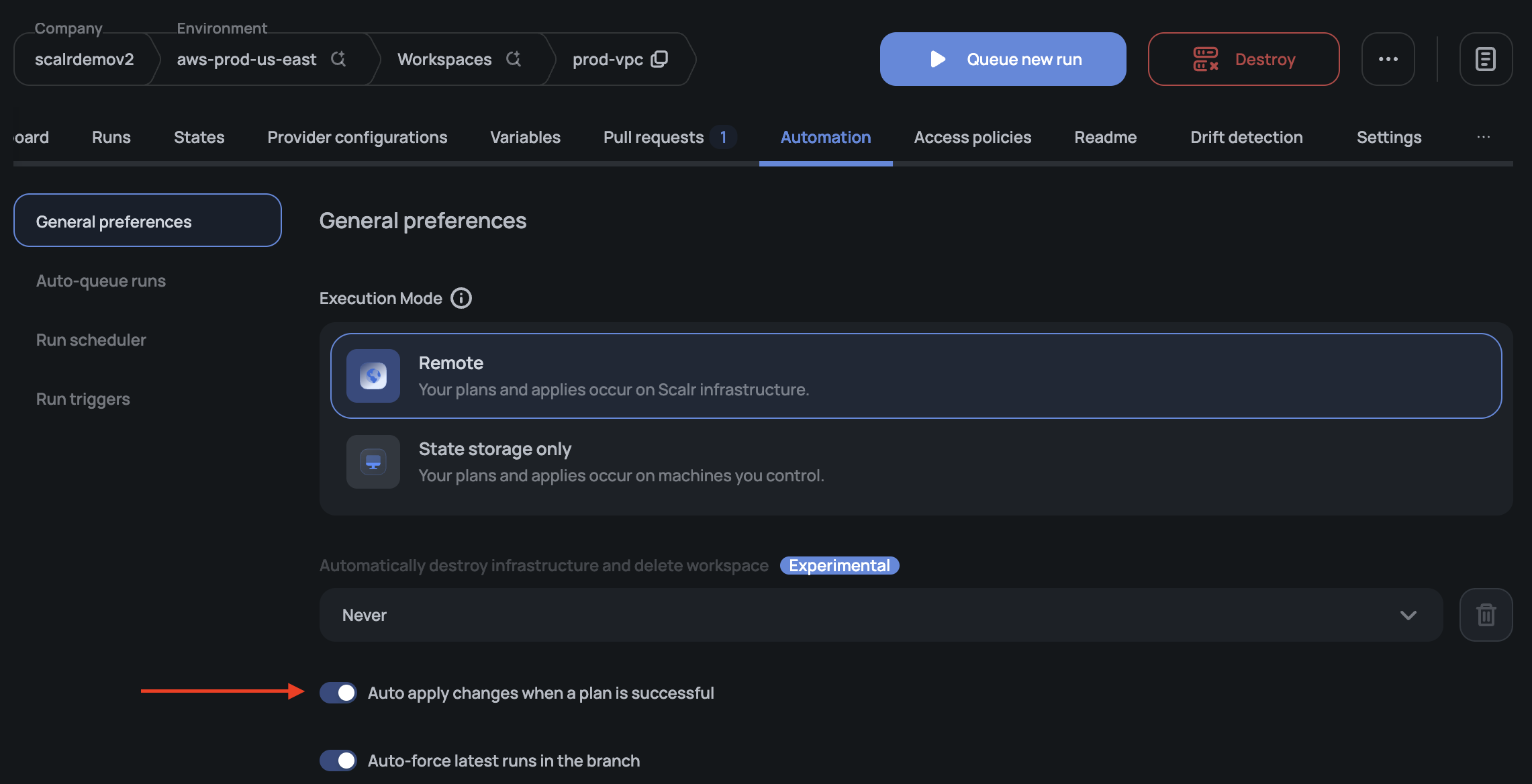Click the Queue new run button
Viewport: 1532px width, 784px height.
click(x=1003, y=59)
